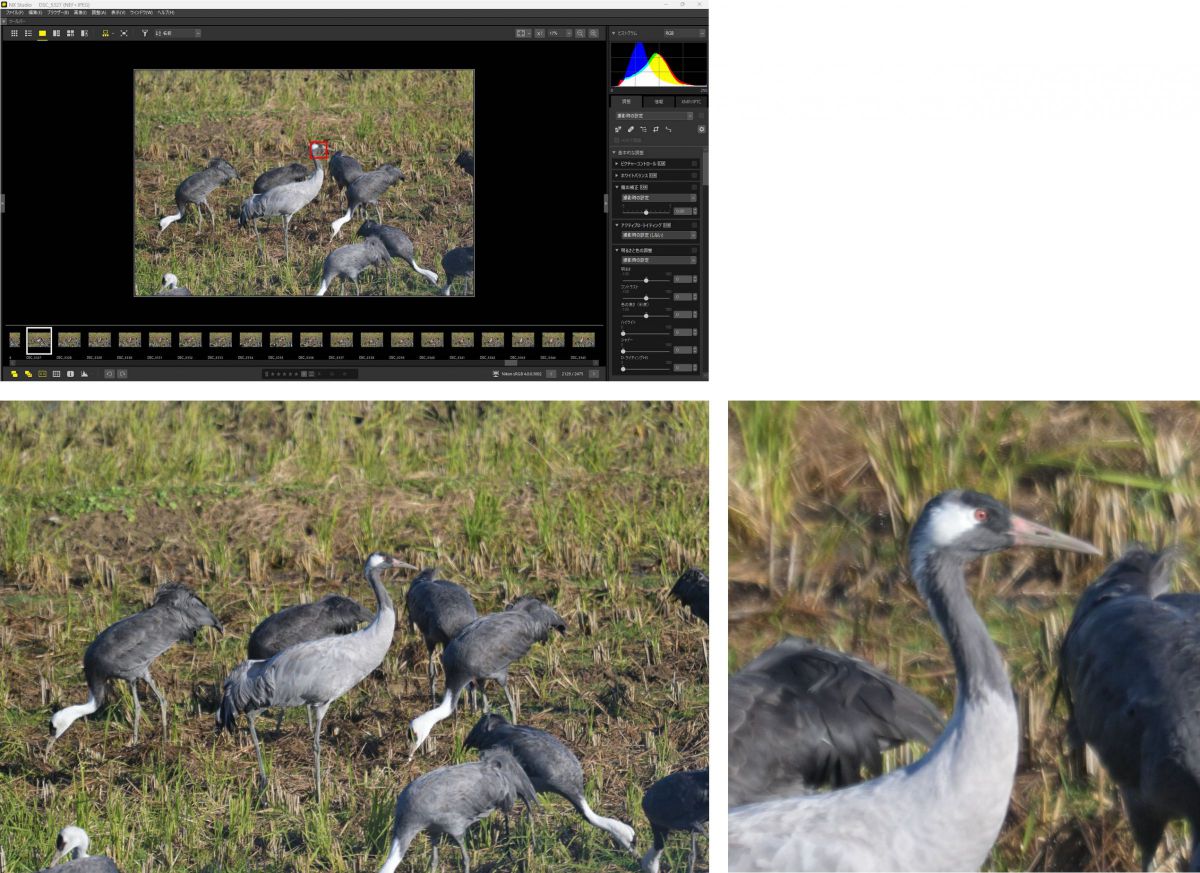Toggle the Picture Control adjustment checkbox
Screen dimensions: 1200x873
tap(694, 163)
